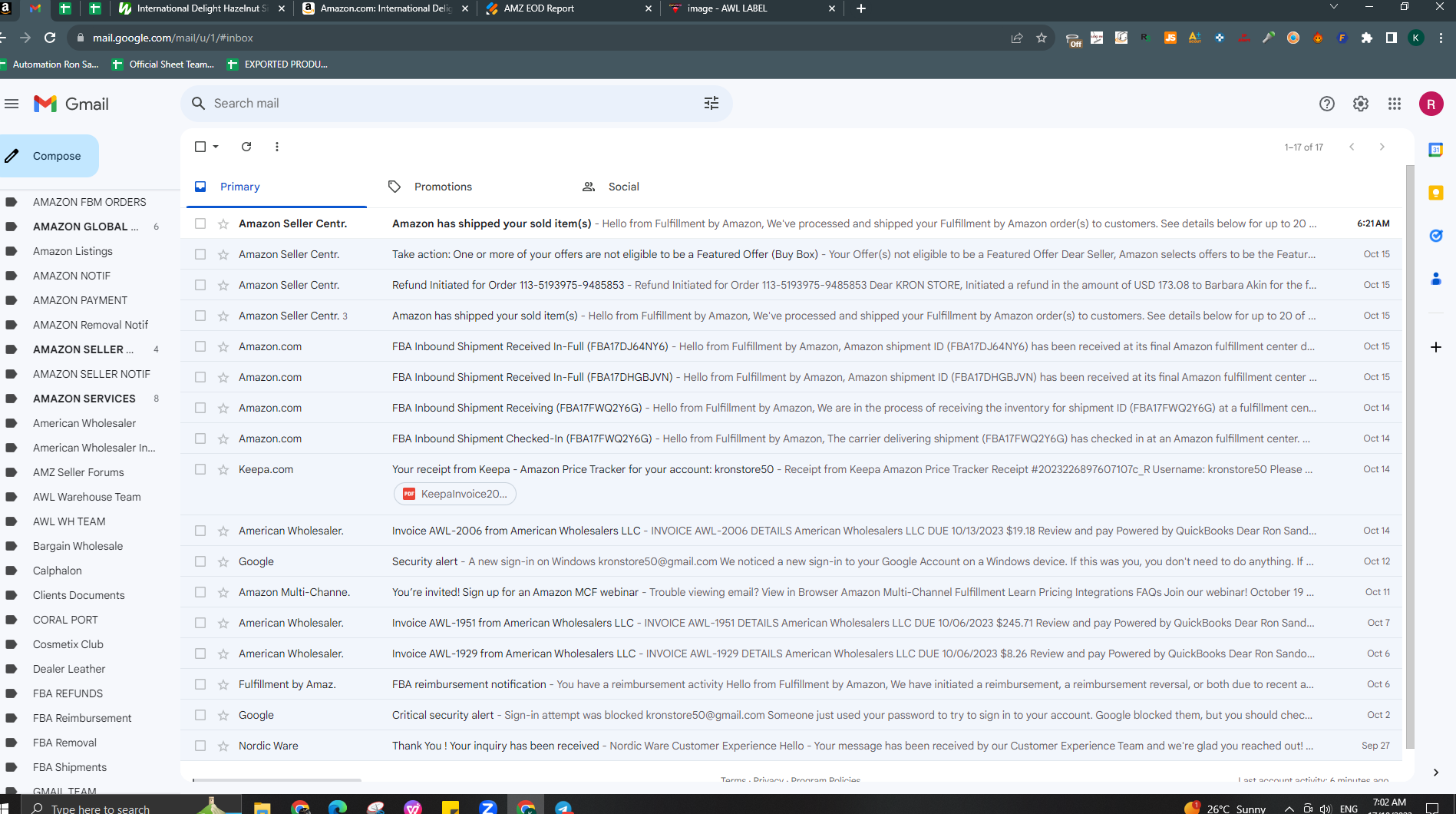Open the Google account avatar
Screen dimensions: 1456x814
tap(1431, 104)
